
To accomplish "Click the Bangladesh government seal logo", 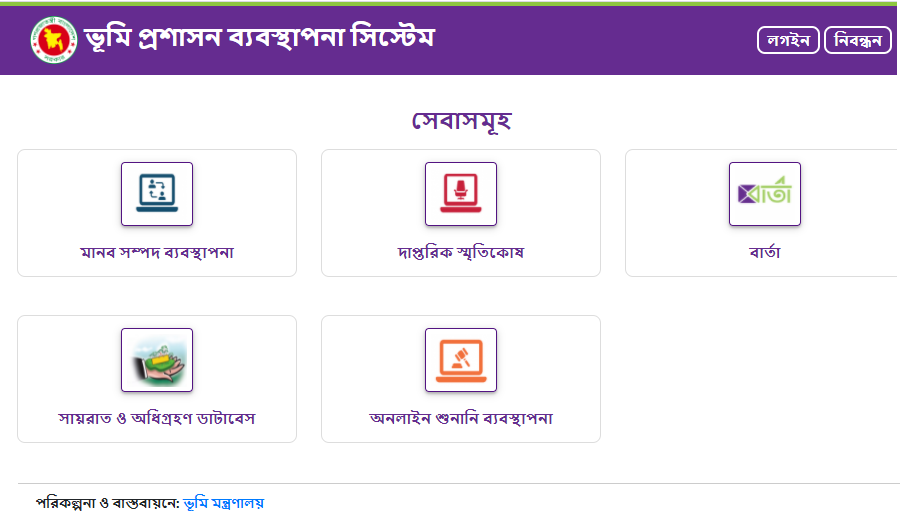I will pyautogui.click(x=53, y=40).
